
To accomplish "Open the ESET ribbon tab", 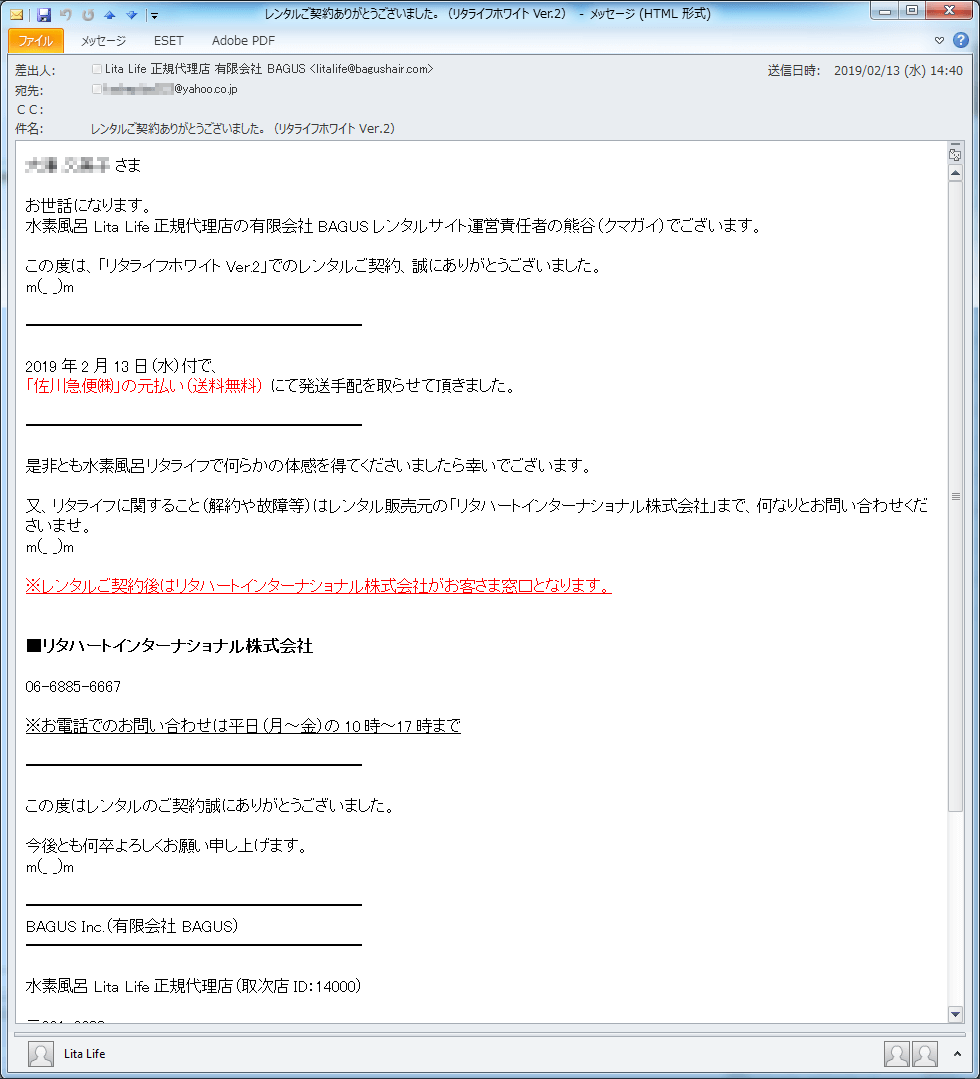I will point(169,41).
